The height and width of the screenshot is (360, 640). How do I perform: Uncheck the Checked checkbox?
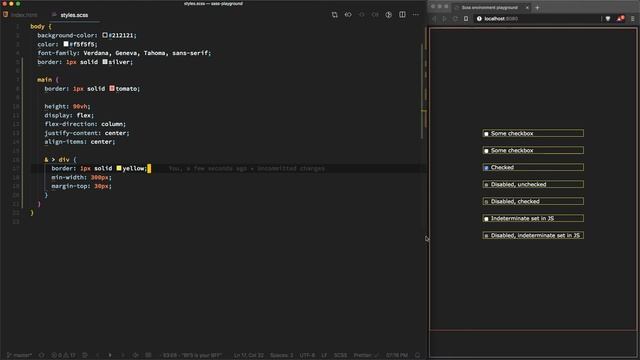pos(486,168)
